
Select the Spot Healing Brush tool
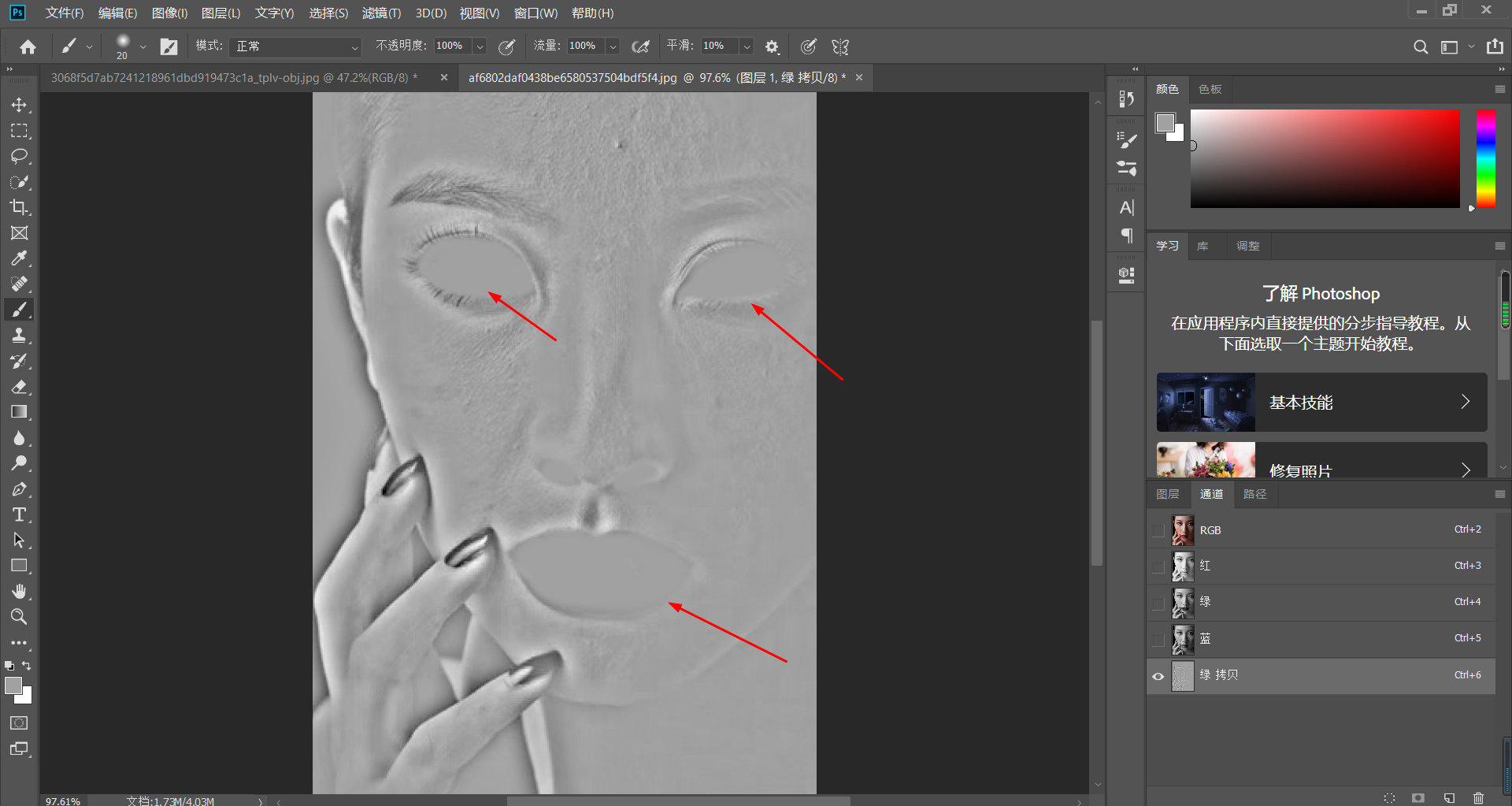19,284
